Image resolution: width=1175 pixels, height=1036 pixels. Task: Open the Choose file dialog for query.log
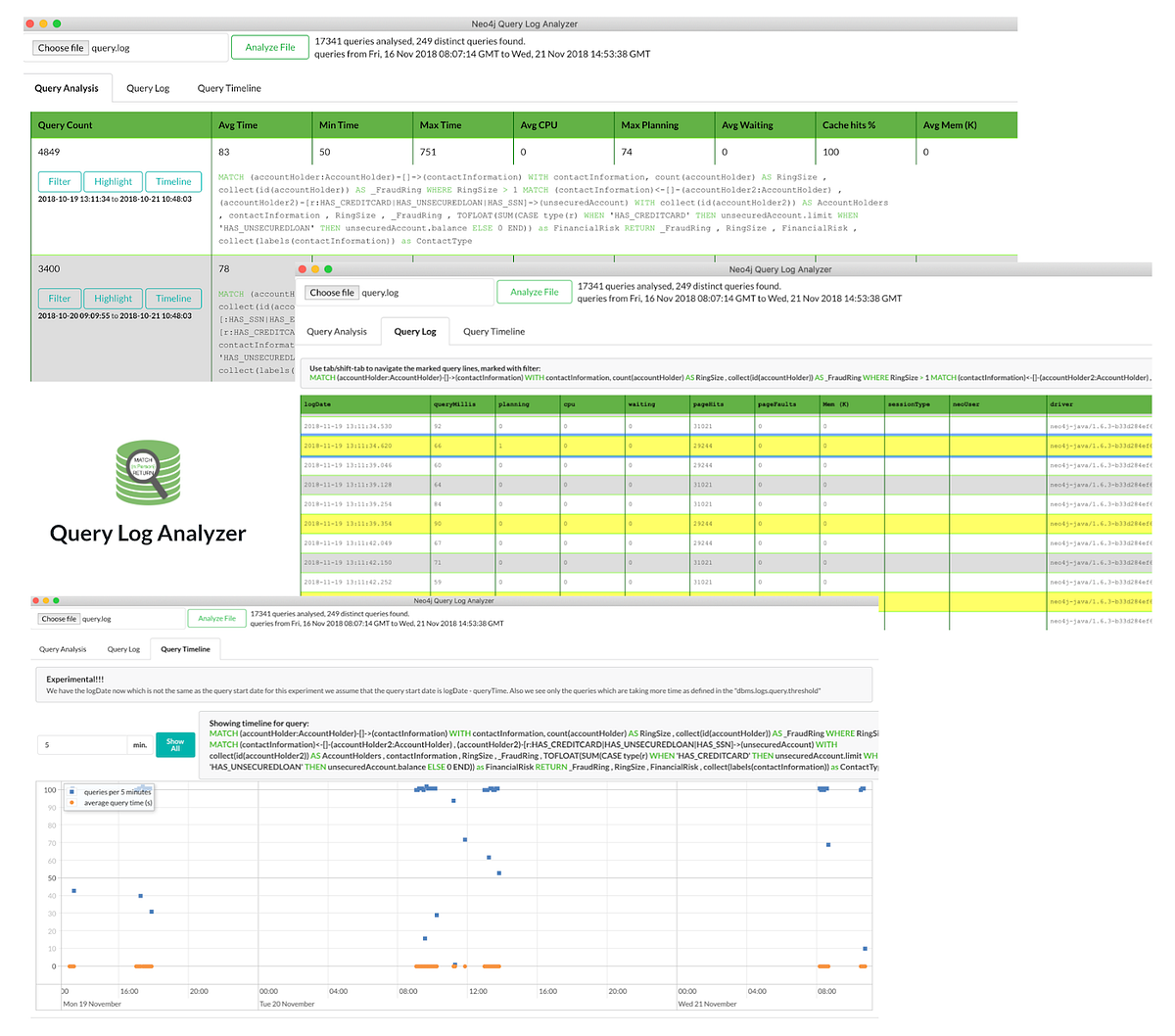tap(59, 46)
